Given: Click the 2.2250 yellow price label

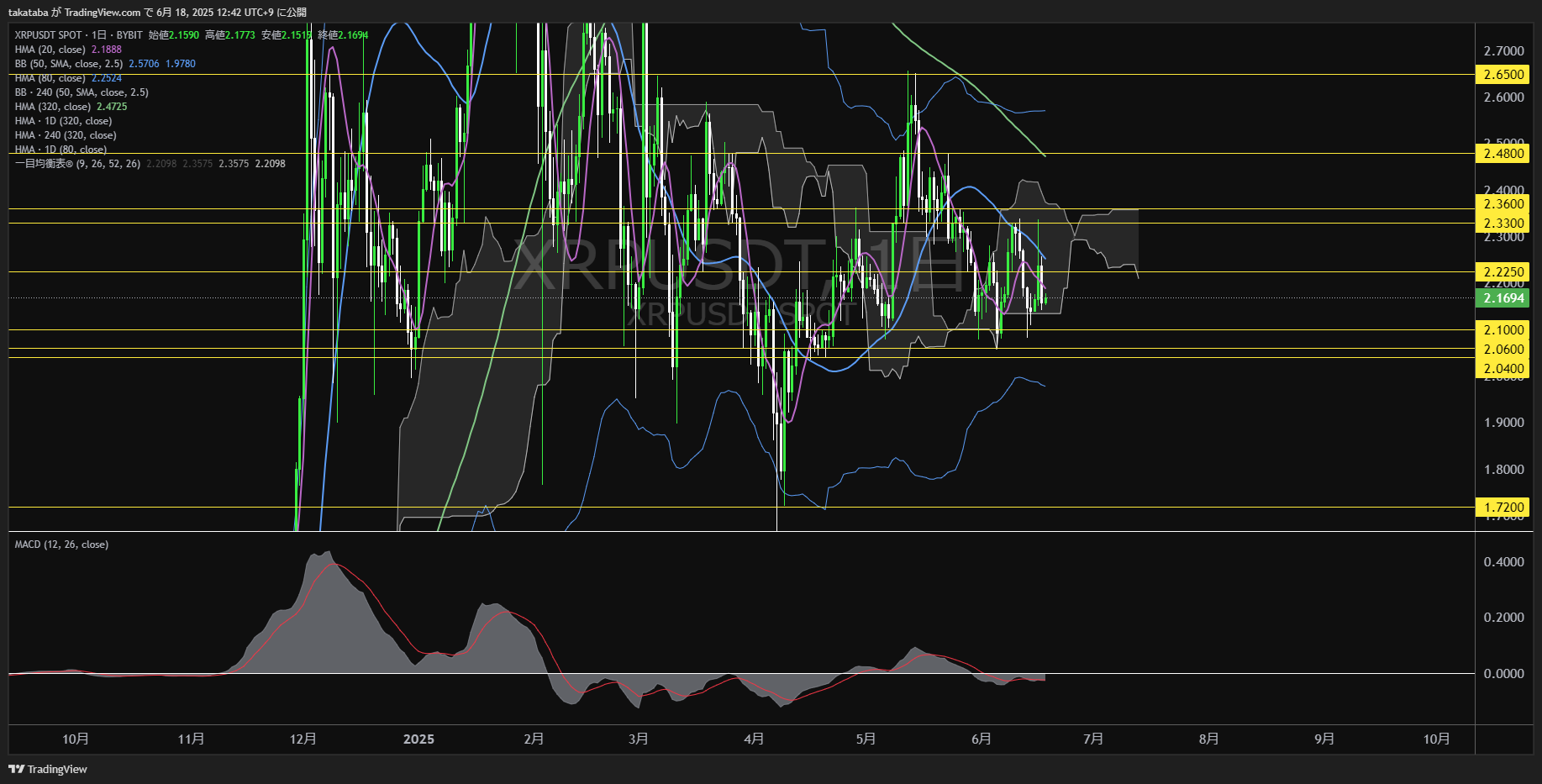Looking at the screenshot, I should (x=1503, y=272).
